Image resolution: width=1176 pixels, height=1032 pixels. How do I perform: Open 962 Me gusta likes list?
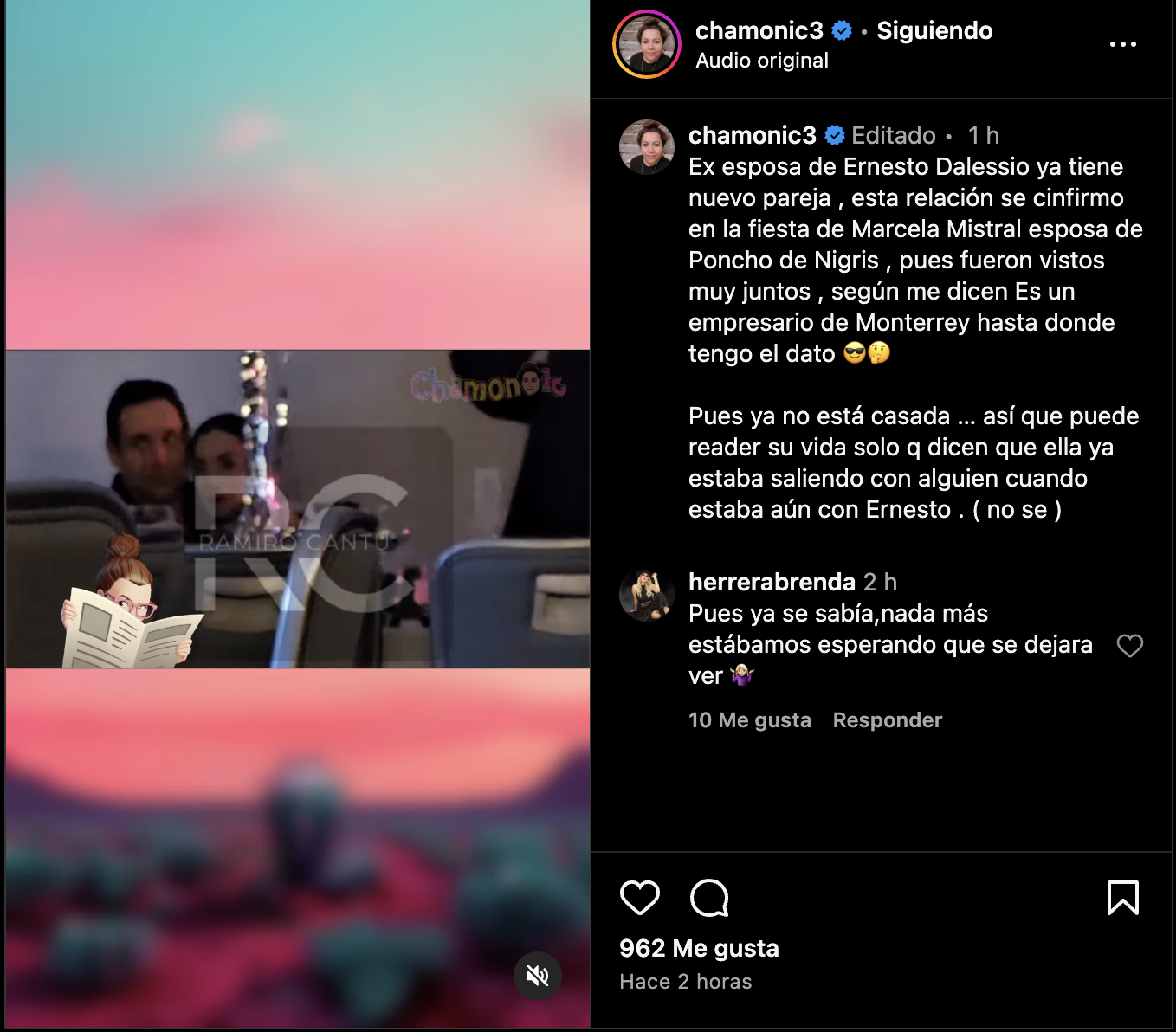[699, 949]
